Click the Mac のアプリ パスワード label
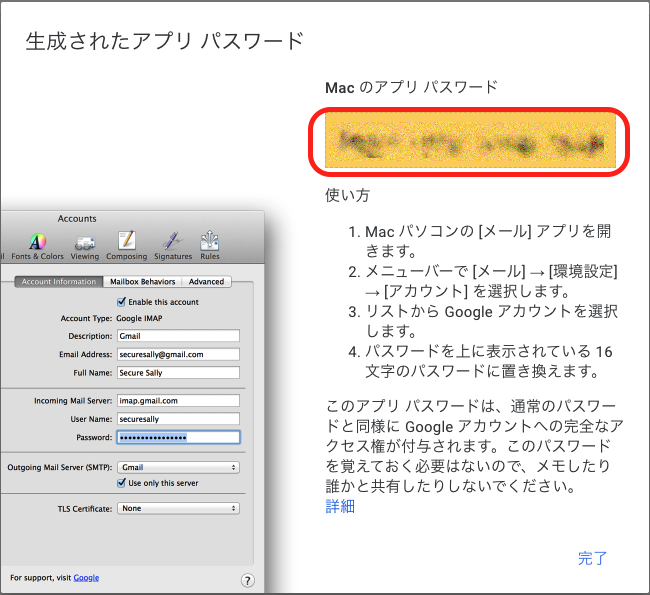Viewport: 650px width, 595px height. [411, 87]
